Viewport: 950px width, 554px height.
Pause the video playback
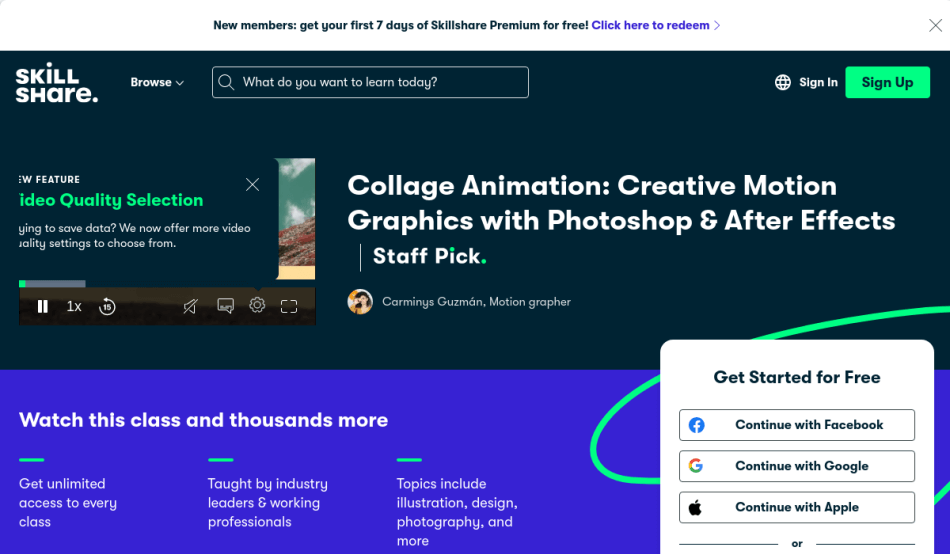click(x=42, y=307)
